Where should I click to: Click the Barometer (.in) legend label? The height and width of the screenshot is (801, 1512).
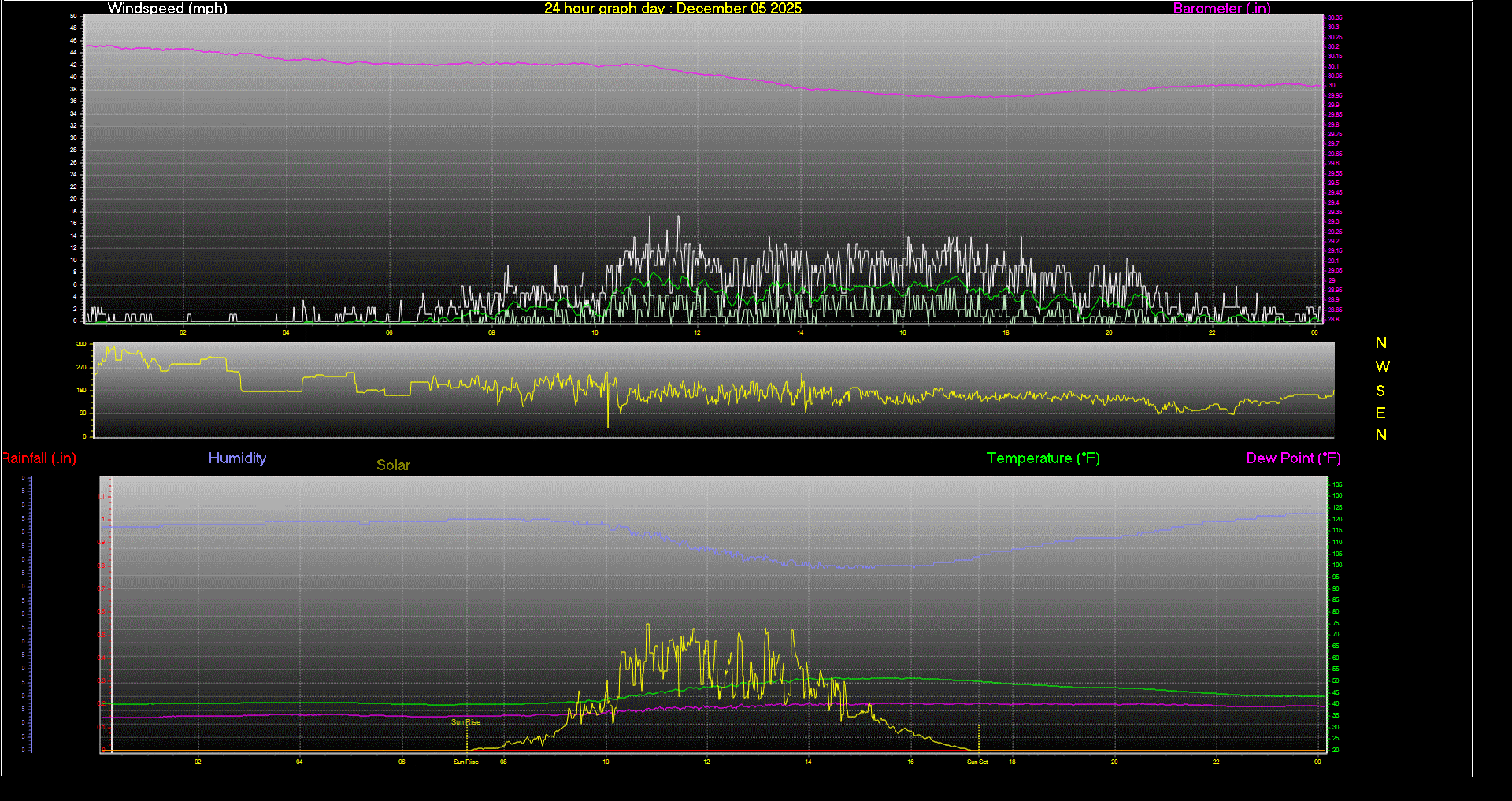pyautogui.click(x=1221, y=9)
